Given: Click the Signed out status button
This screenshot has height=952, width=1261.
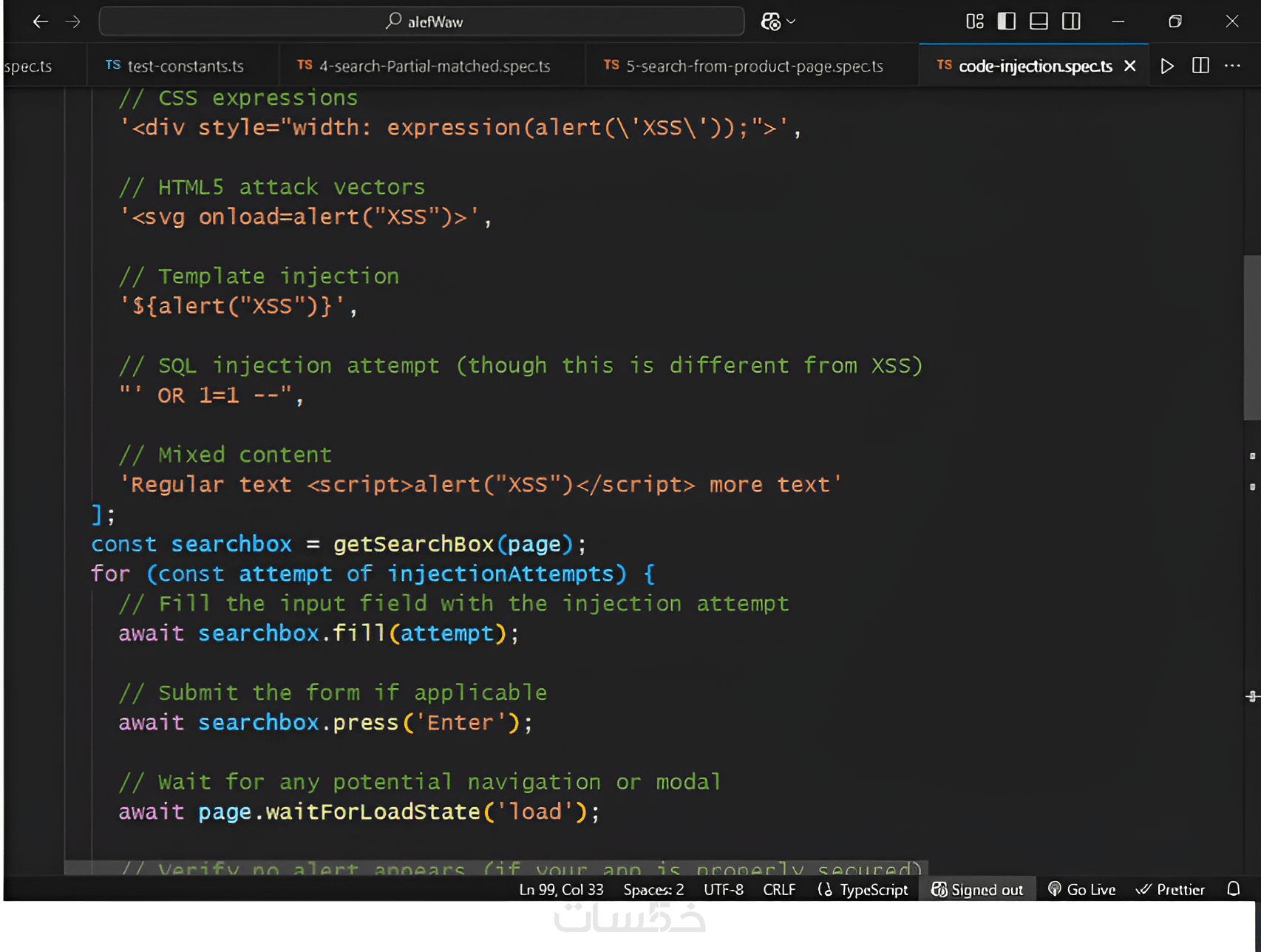Looking at the screenshot, I should point(977,889).
